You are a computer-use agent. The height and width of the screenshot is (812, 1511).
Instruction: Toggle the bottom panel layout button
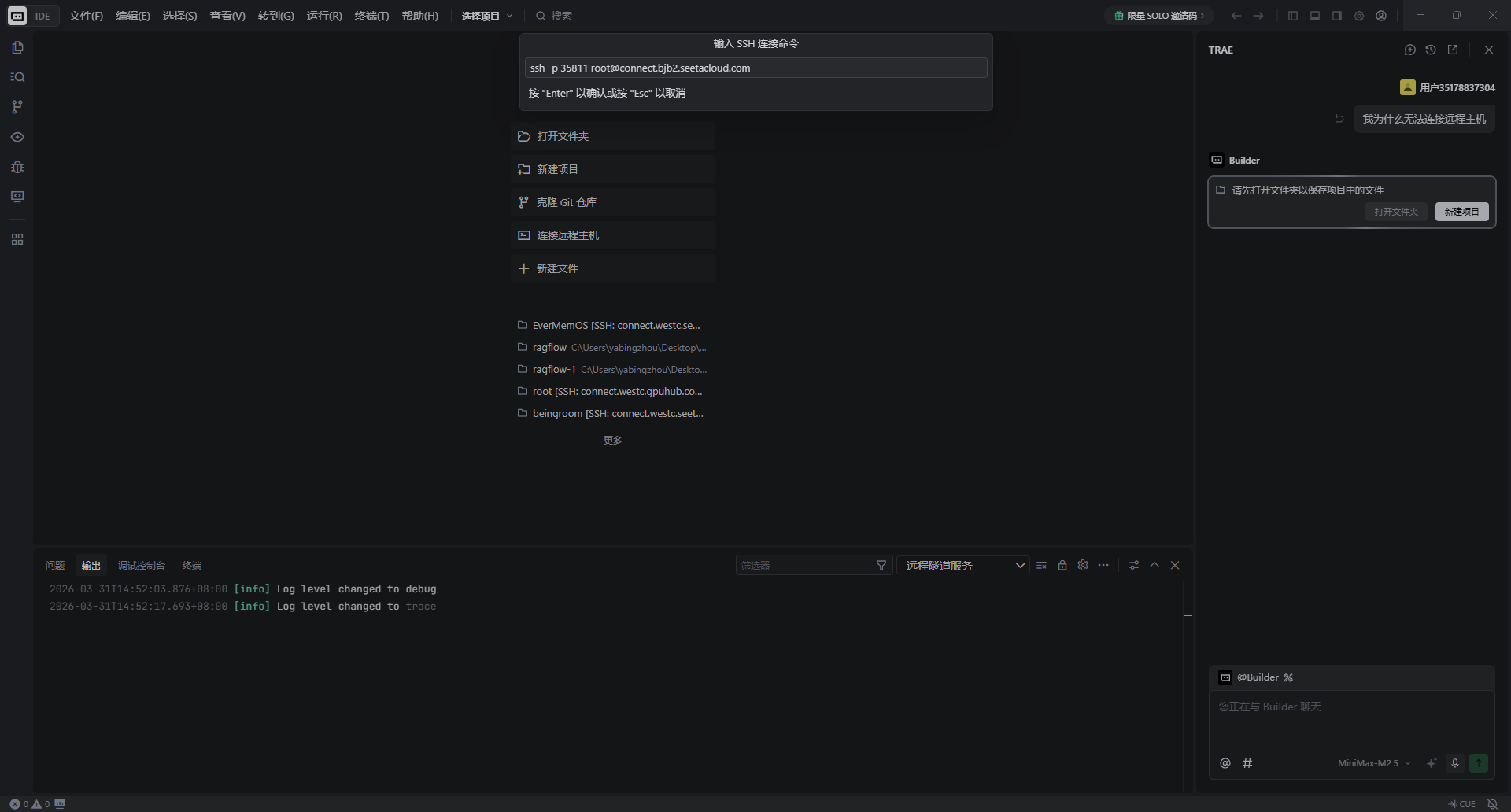coord(1314,16)
